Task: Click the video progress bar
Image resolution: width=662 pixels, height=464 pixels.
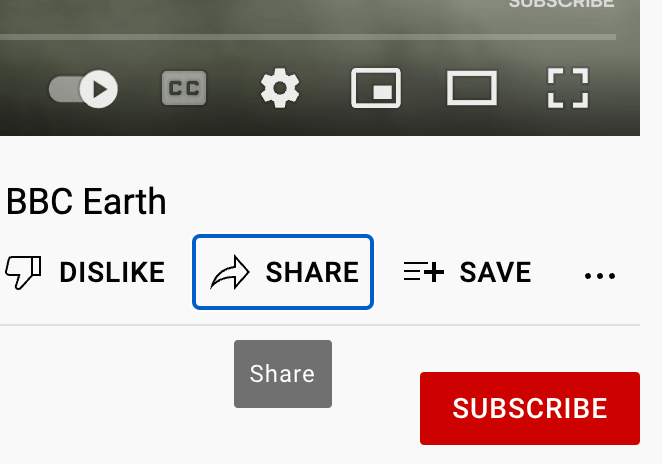Action: (308, 37)
